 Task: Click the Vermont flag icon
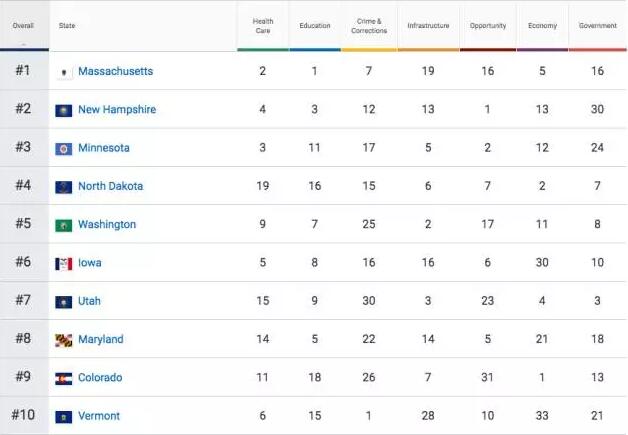64,416
